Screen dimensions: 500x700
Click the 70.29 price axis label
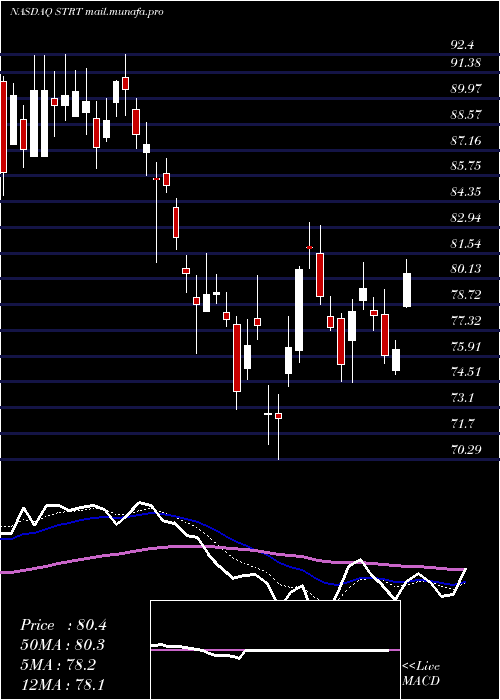click(x=466, y=449)
